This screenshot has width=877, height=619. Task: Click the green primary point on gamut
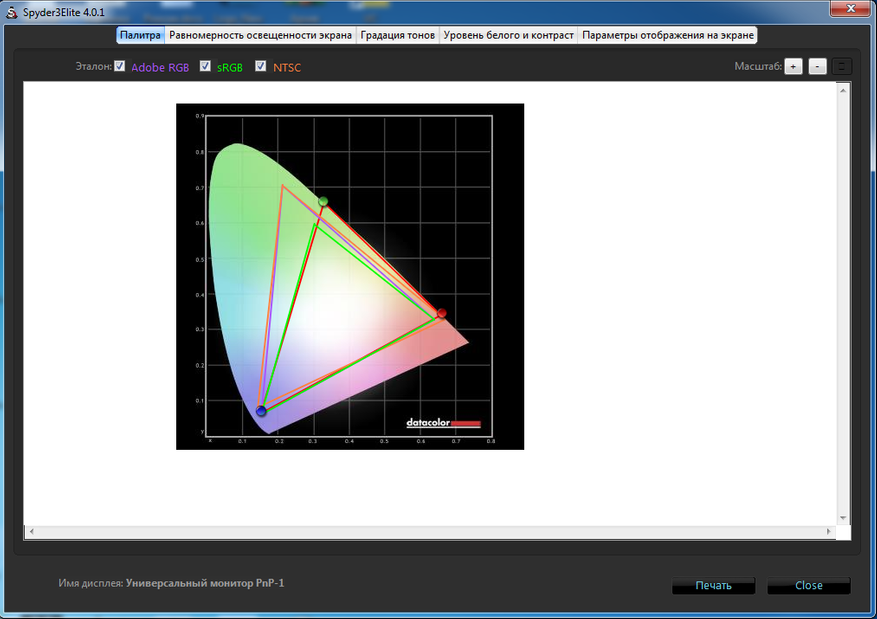click(323, 201)
